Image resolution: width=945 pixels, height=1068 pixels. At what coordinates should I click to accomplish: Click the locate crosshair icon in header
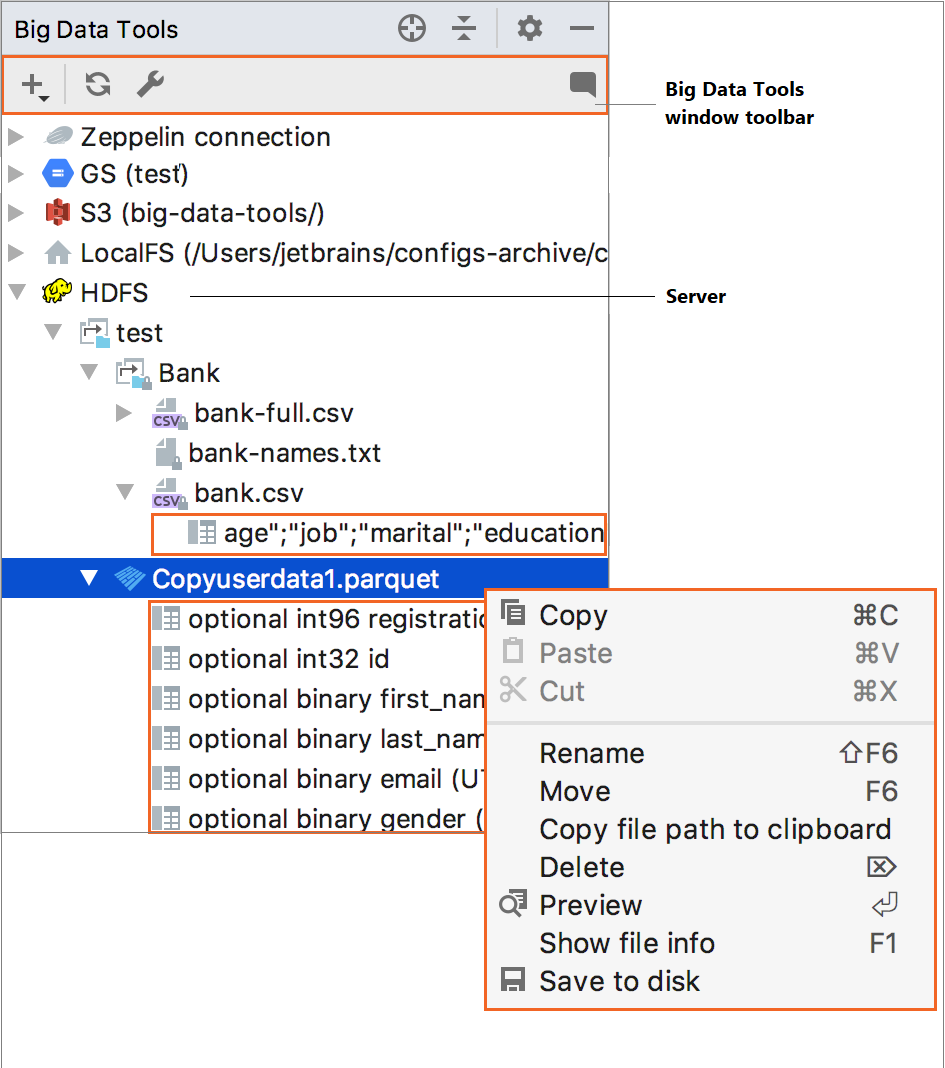(412, 29)
